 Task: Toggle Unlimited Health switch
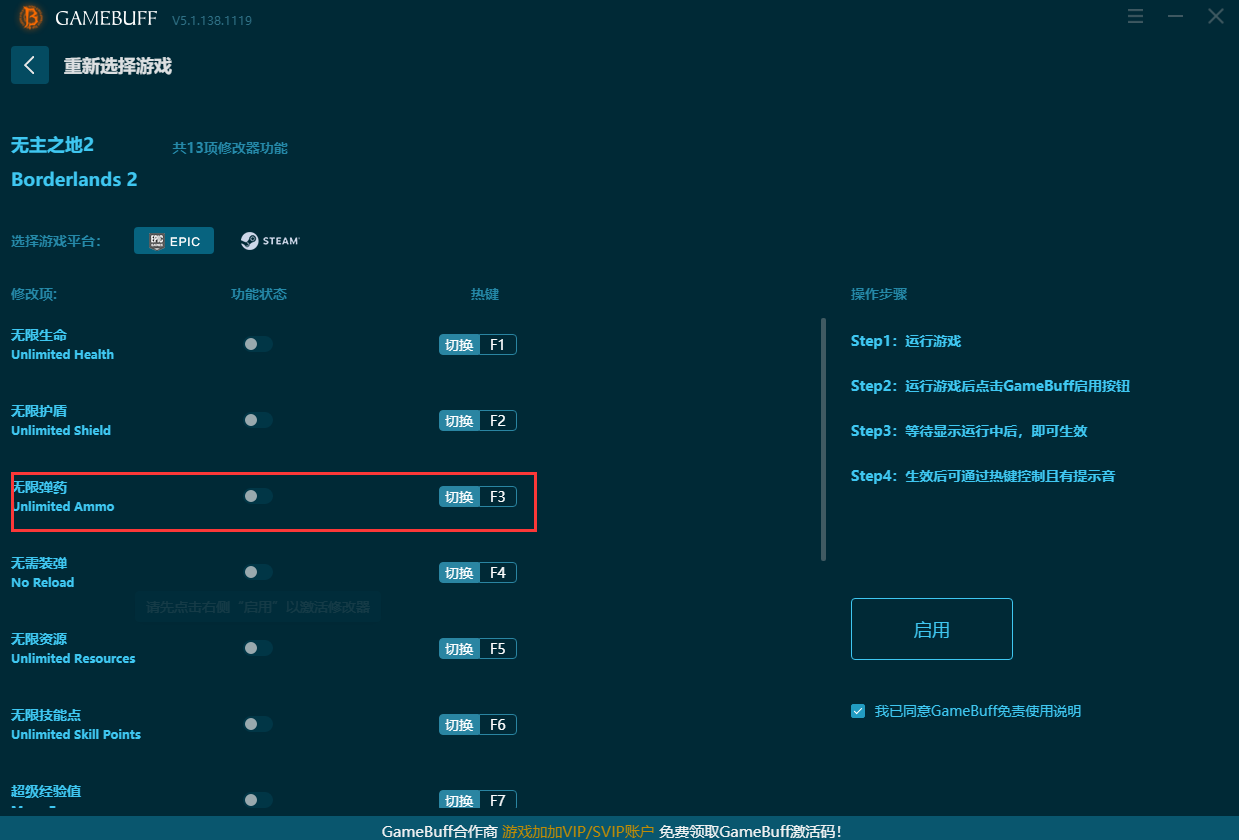258,344
